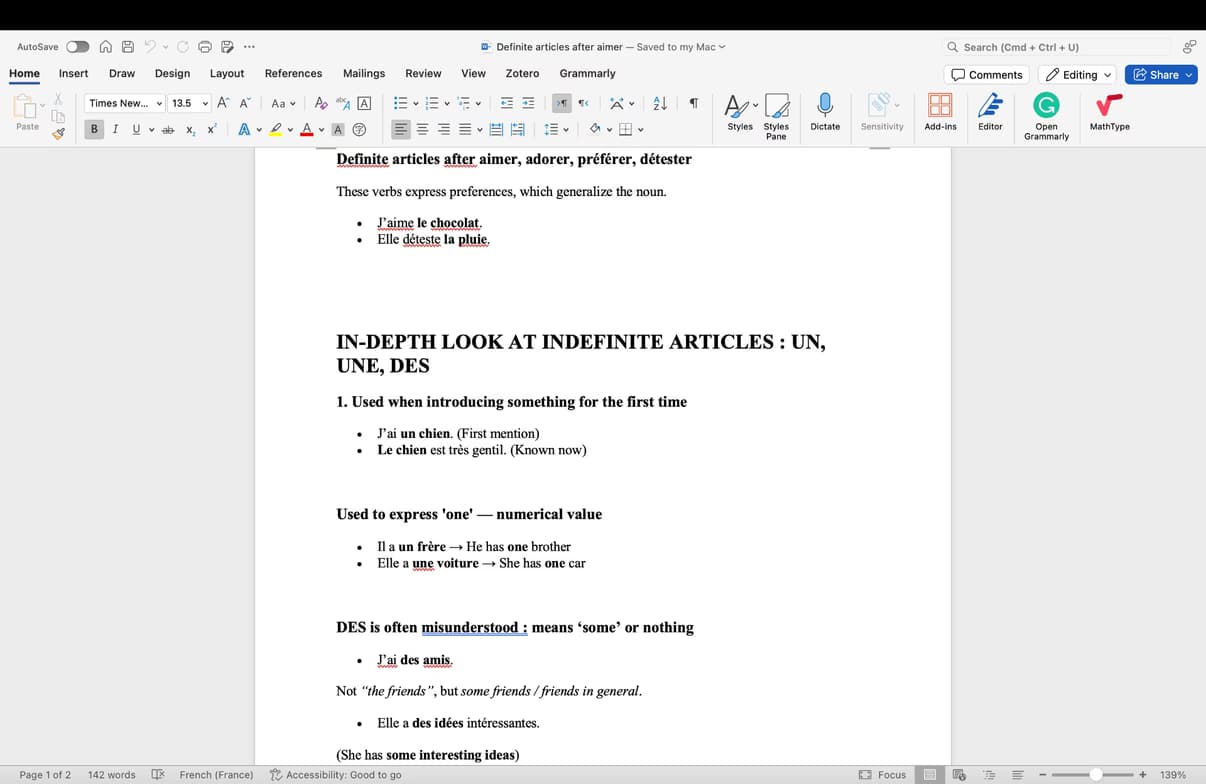Select the Format Painter
Screen dimensions: 1206x784
click(x=59, y=132)
